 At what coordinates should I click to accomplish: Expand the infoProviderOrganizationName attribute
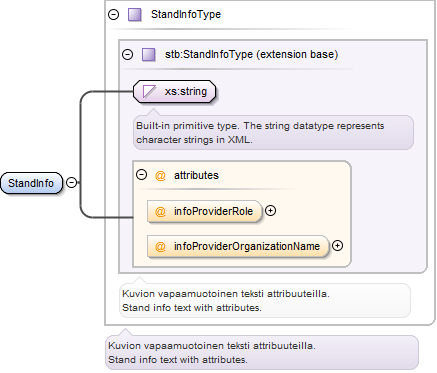[x=338, y=246]
